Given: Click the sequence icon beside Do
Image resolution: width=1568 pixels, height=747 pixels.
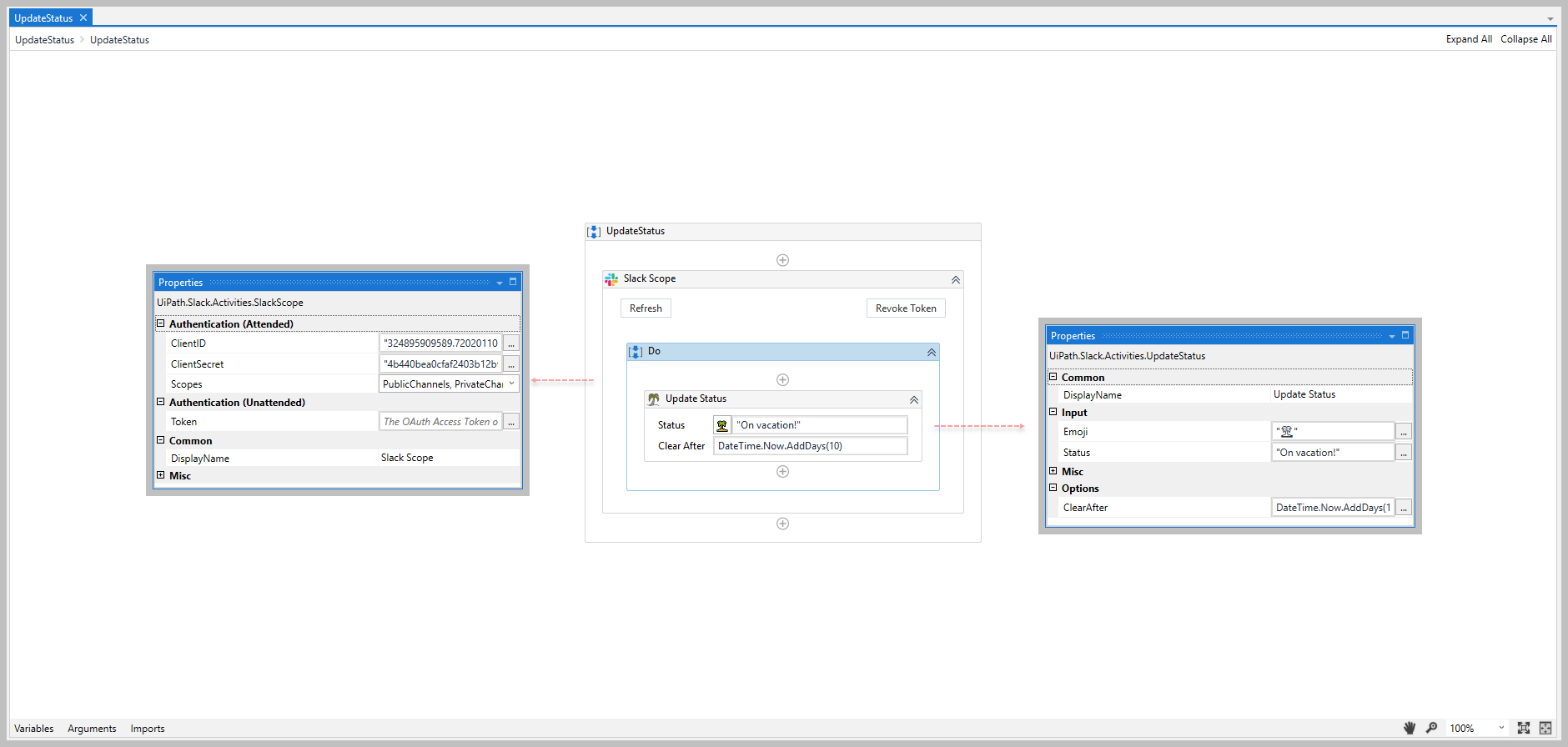Looking at the screenshot, I should pyautogui.click(x=636, y=352).
